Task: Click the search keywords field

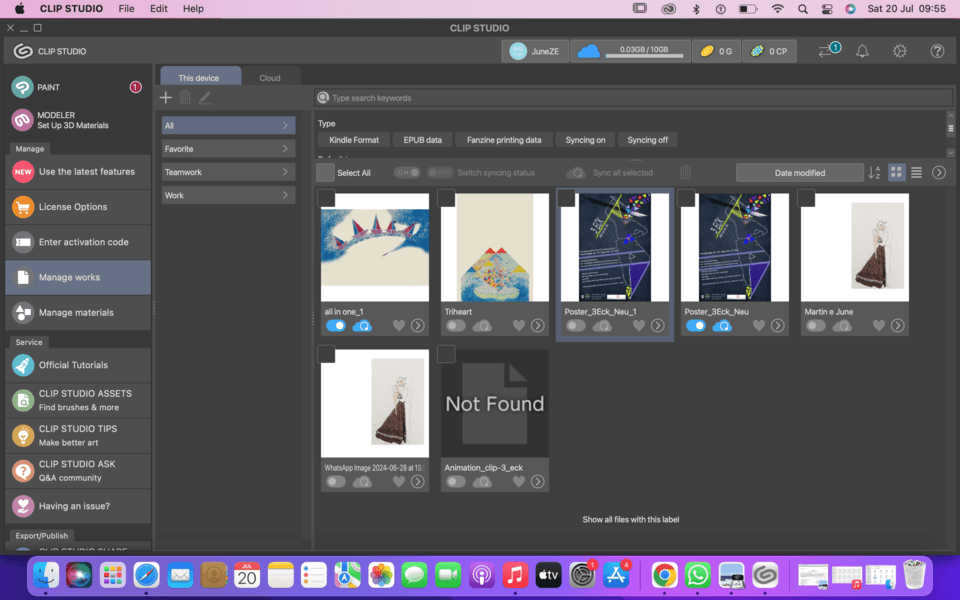Action: pyautogui.click(x=630, y=98)
